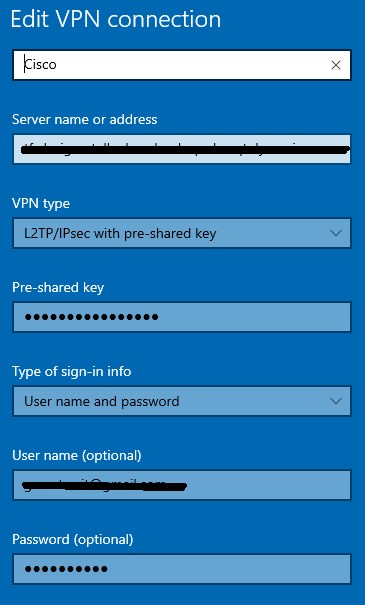The height and width of the screenshot is (605, 365).
Task: Open the VPN type combo box
Action: tap(182, 233)
